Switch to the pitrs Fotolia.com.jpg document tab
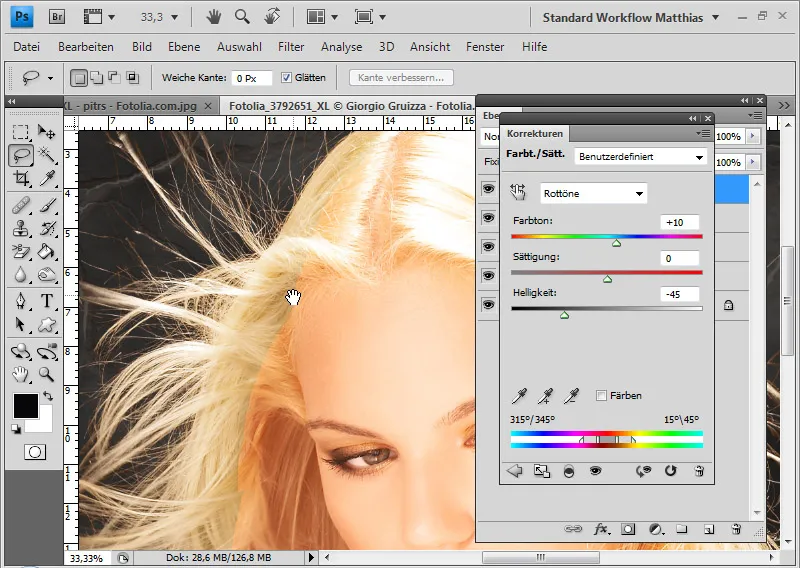The width and height of the screenshot is (800, 568). (x=133, y=106)
